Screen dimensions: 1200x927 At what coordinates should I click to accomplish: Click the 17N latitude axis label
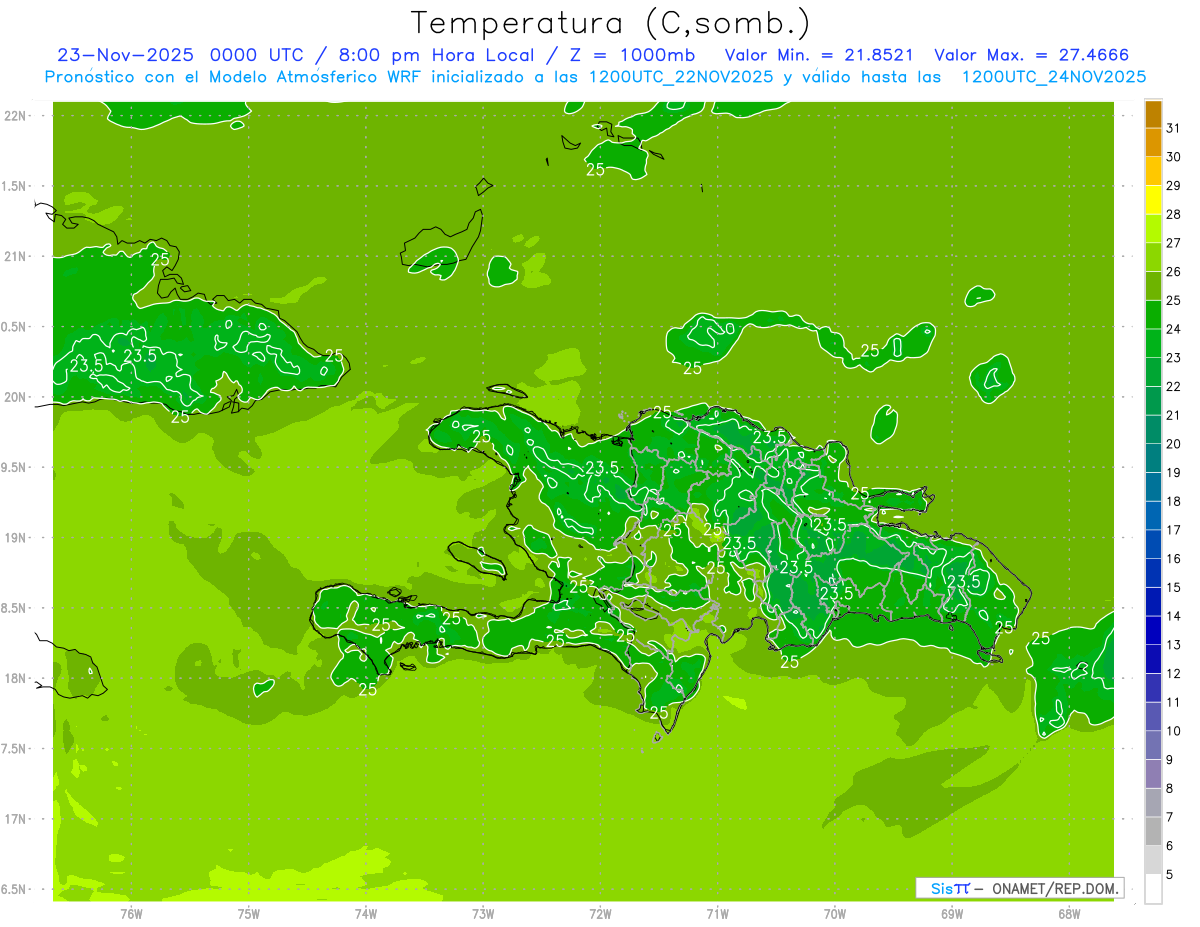(16, 819)
